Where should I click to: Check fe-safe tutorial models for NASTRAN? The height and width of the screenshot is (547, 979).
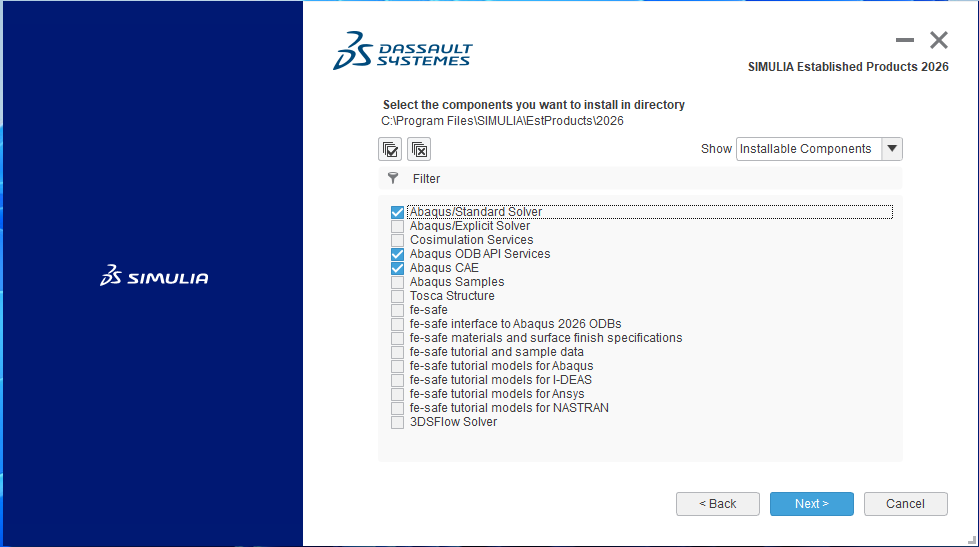pyautogui.click(x=397, y=408)
